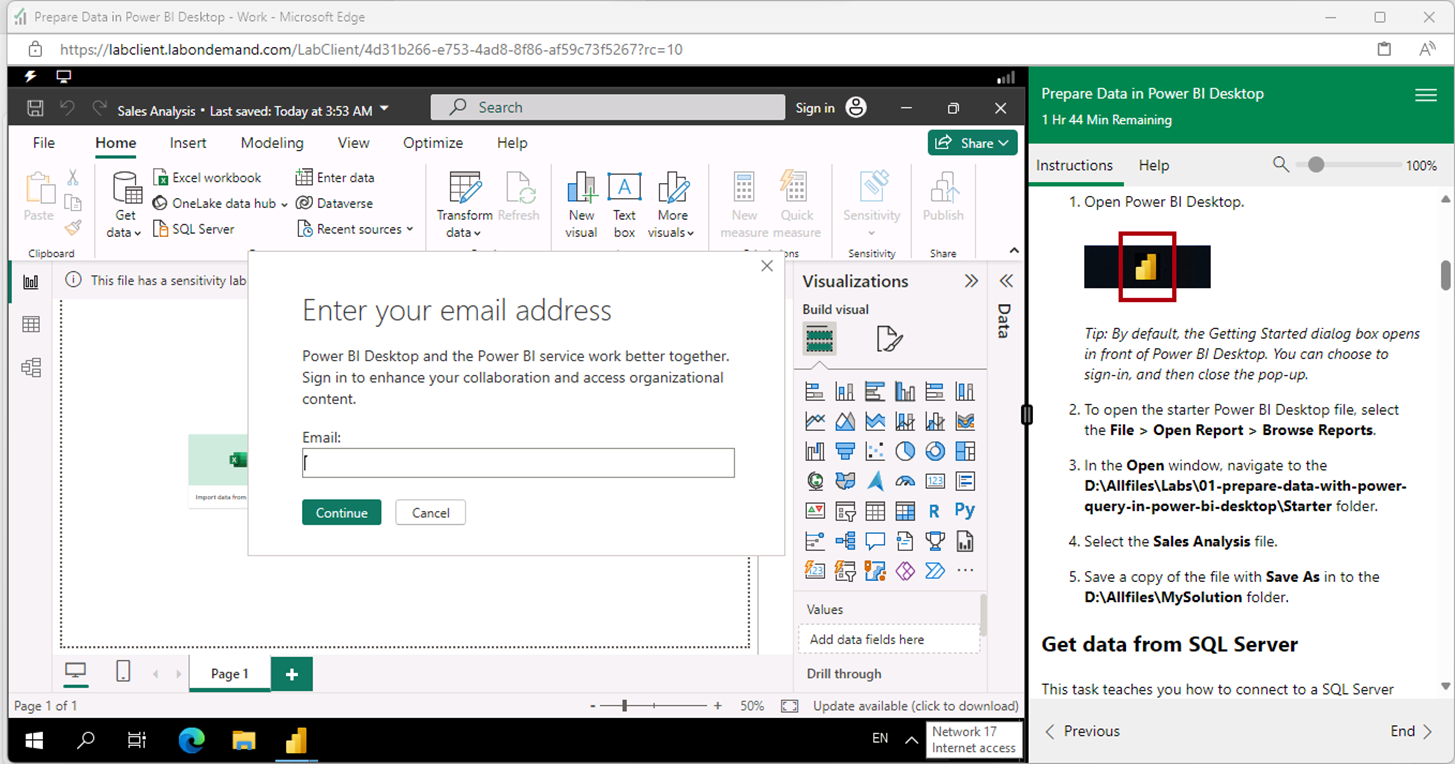Choose the Key influencers visual
Viewport: 1455px width, 764px height.
(x=815, y=542)
